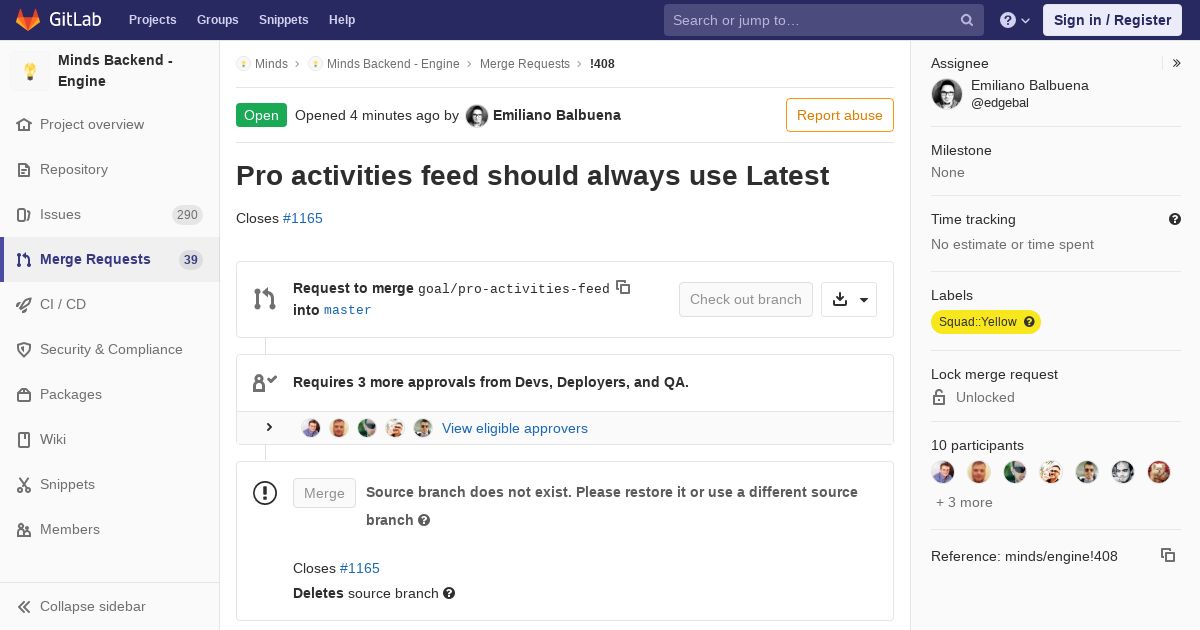1200x630 pixels.
Task: Open the master branch link
Action: click(347, 310)
